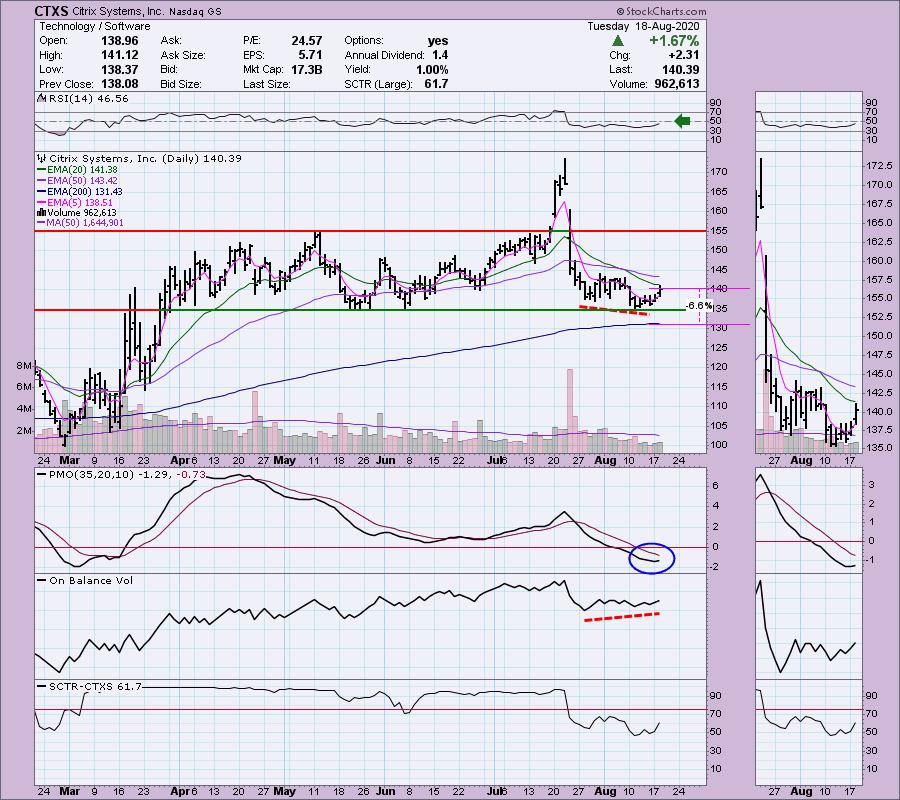Select the Open price value 138.96

tap(119, 41)
